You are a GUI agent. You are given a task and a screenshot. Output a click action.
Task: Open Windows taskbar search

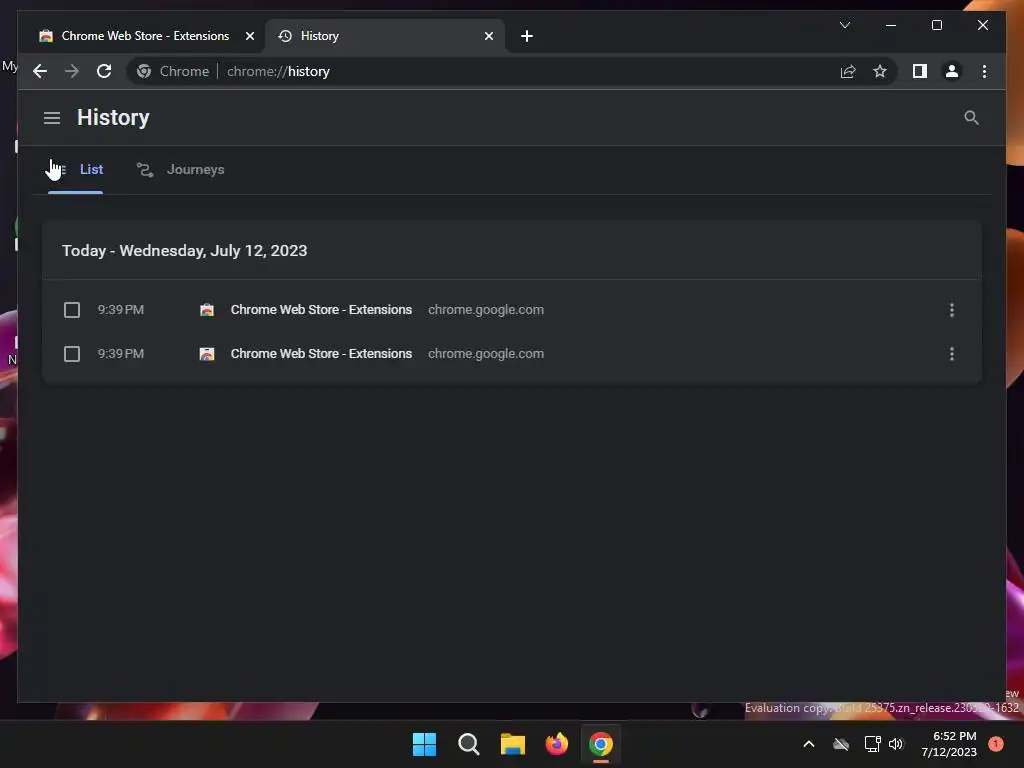click(469, 744)
